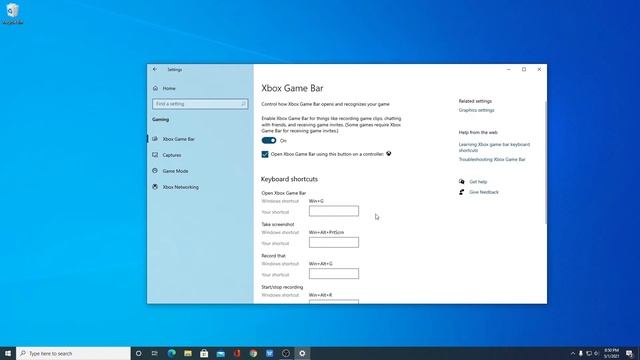
Task: Minimize the Settings window
Action: coord(509,69)
